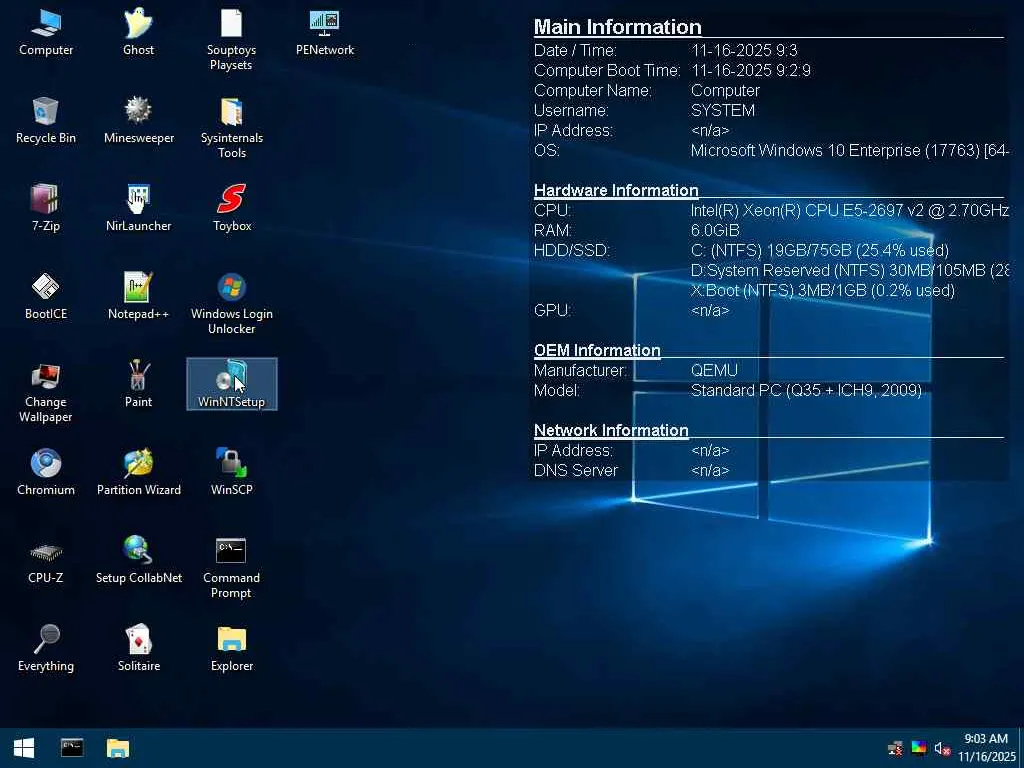1024x768 pixels.
Task: Launch BootICE utility icon
Action: [46, 296]
